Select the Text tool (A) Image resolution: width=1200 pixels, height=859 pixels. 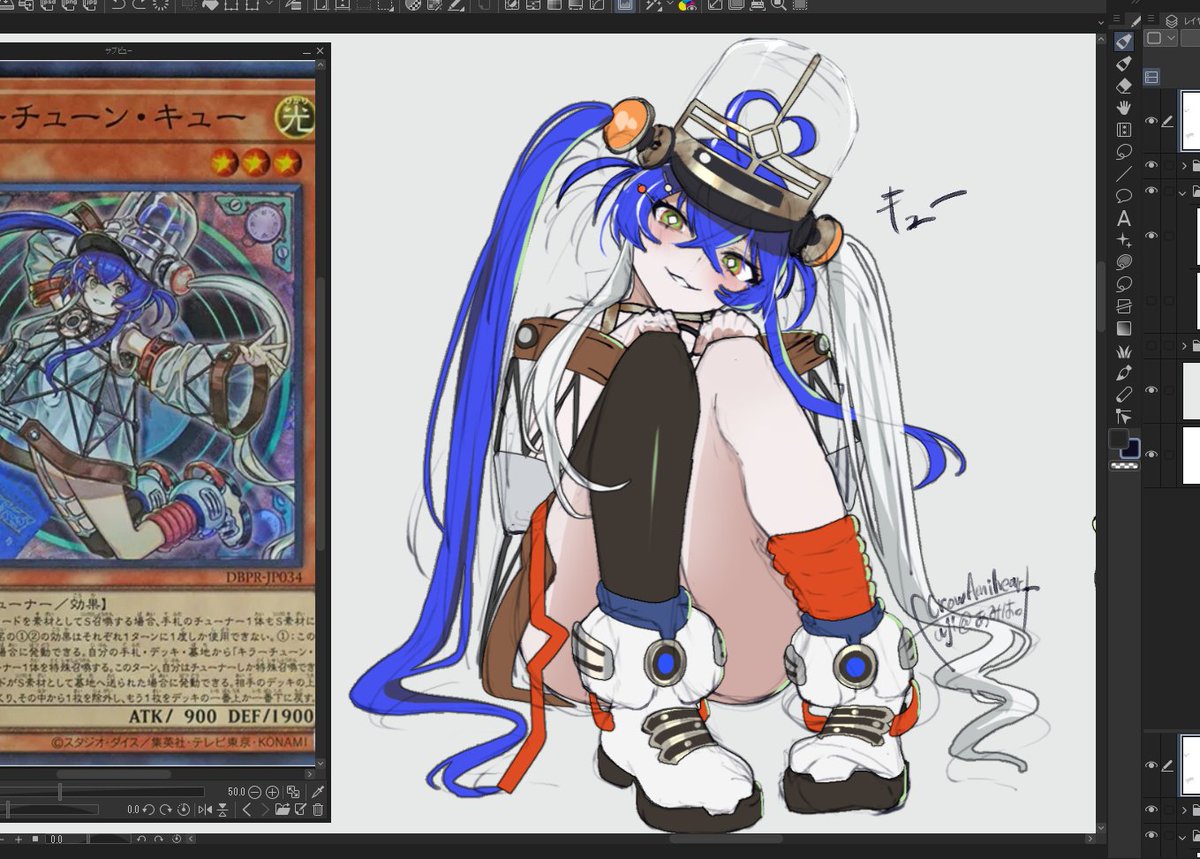pyautogui.click(x=1124, y=218)
